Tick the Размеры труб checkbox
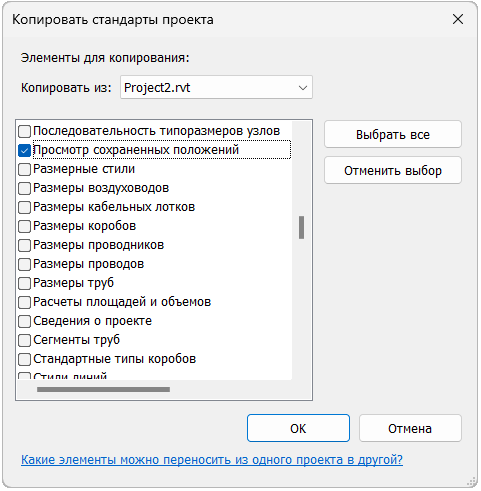Screen dimensions: 481x491 (24, 283)
